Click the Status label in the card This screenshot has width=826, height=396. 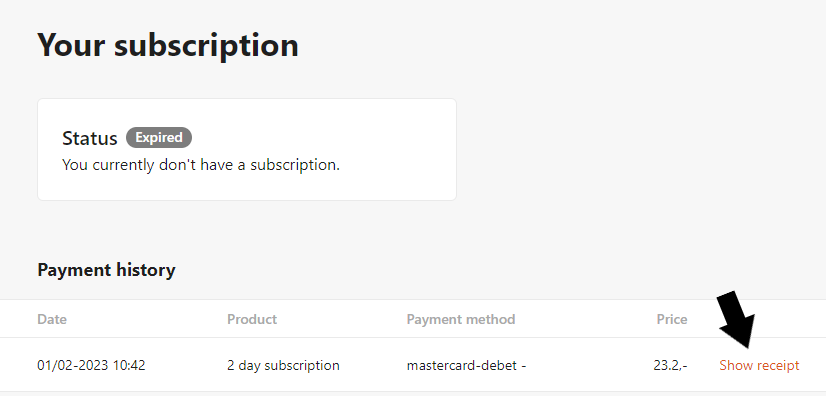pos(90,138)
